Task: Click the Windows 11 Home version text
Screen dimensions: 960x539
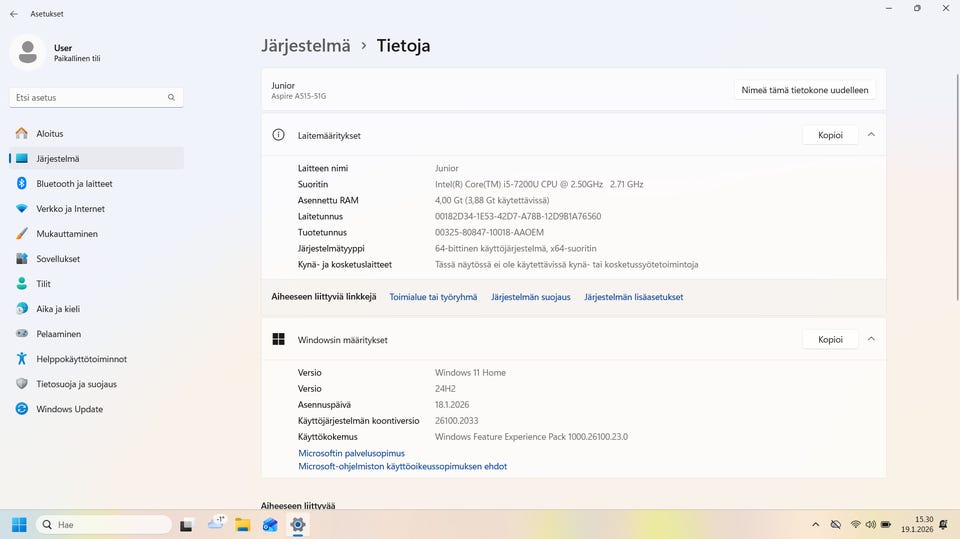Action: 470,372
